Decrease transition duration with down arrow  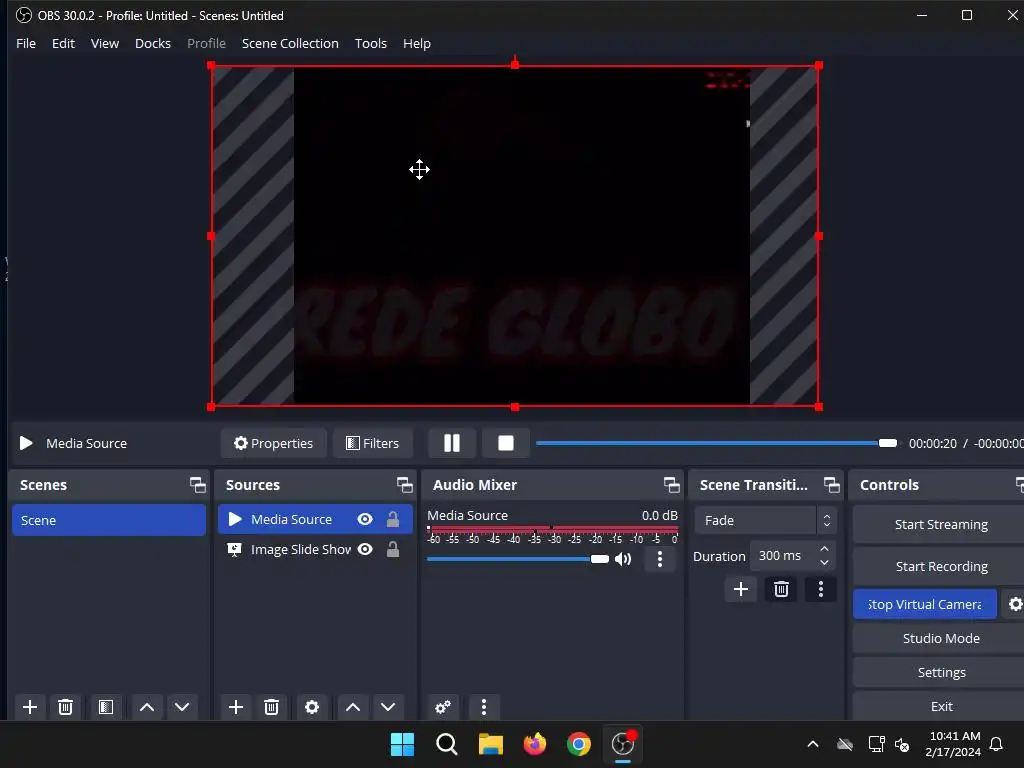(x=824, y=563)
